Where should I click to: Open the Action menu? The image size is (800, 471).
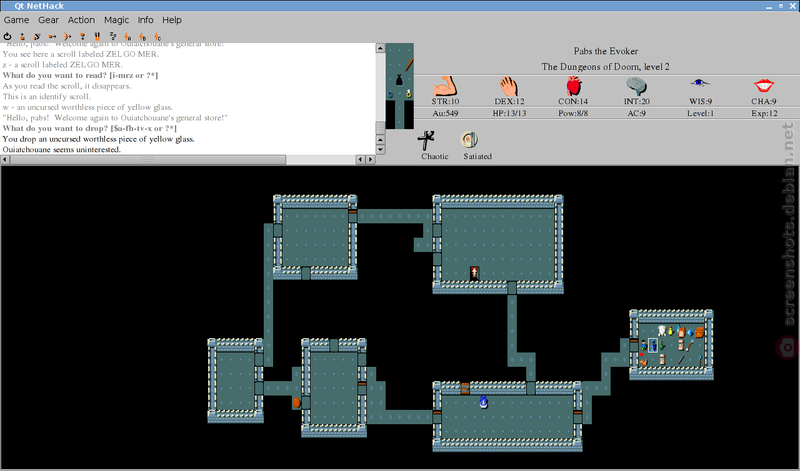click(x=81, y=20)
